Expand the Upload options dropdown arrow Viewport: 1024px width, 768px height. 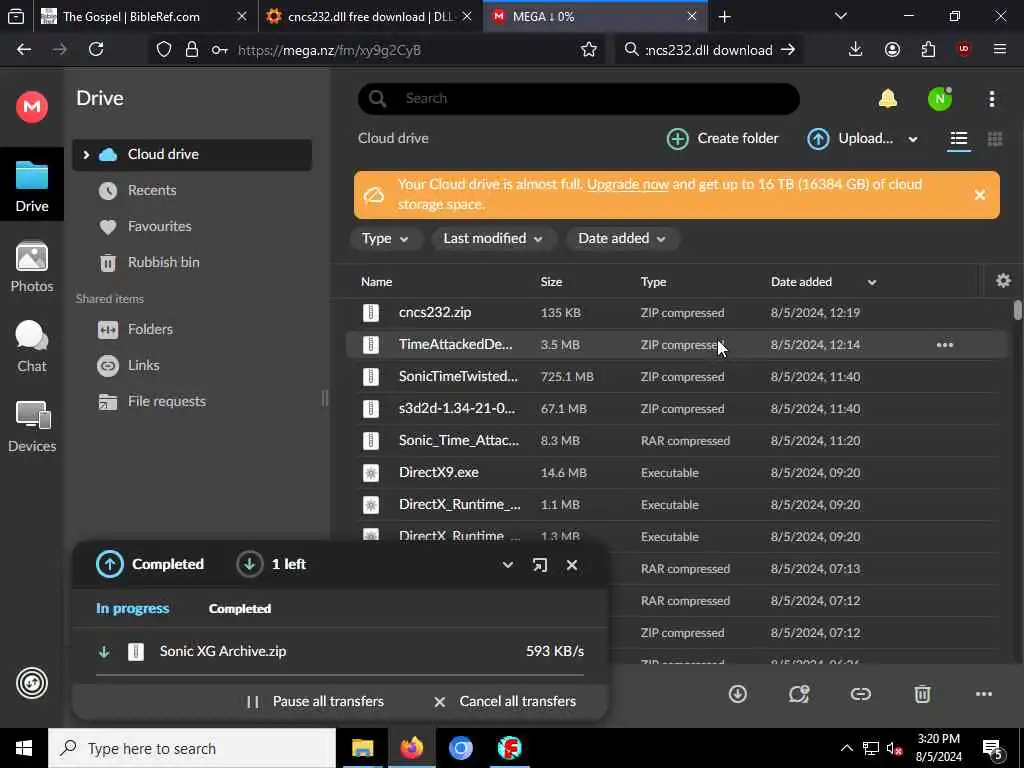point(912,139)
